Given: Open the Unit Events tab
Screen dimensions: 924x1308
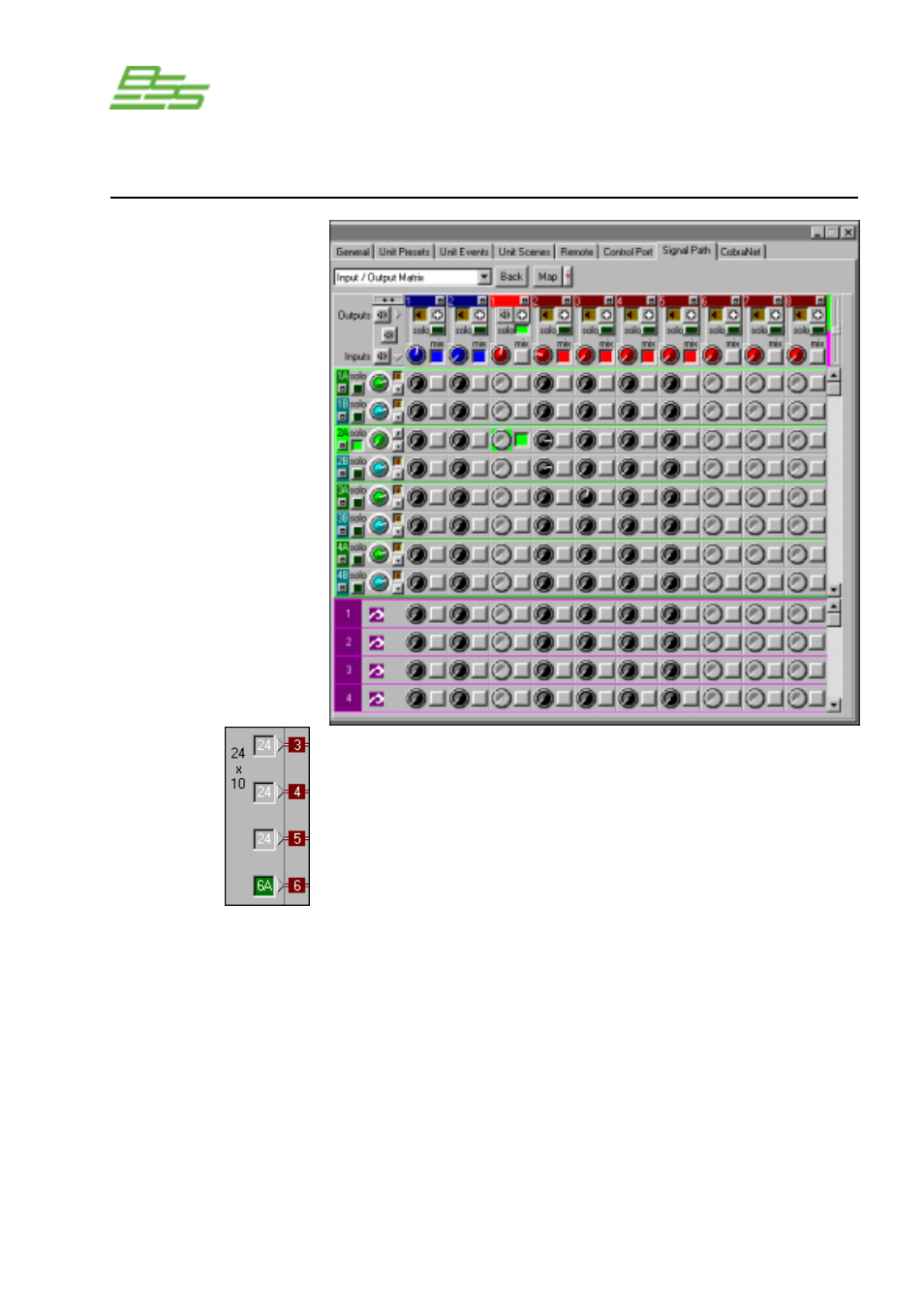Looking at the screenshot, I should (464, 252).
